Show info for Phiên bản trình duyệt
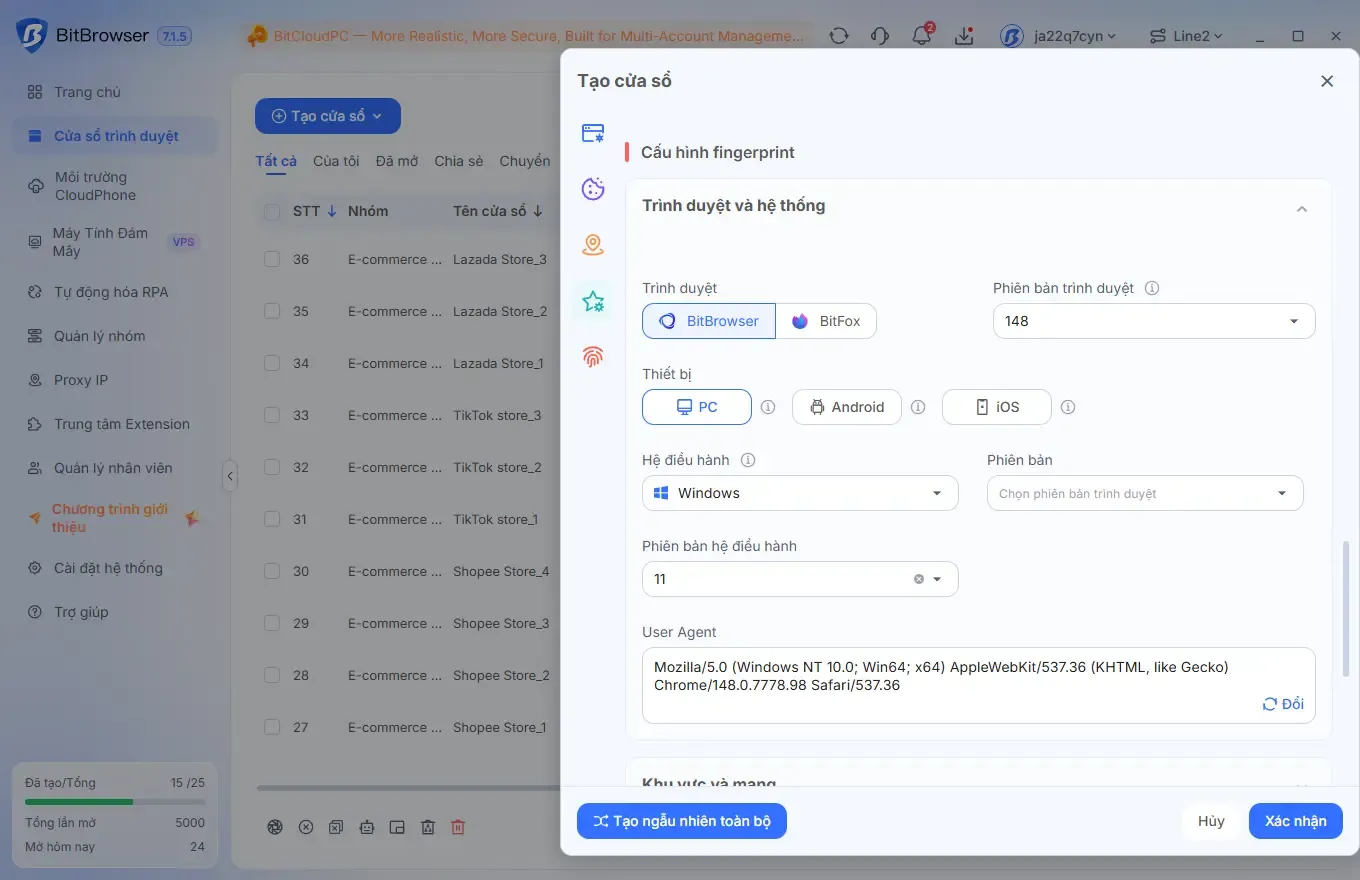 point(1151,288)
